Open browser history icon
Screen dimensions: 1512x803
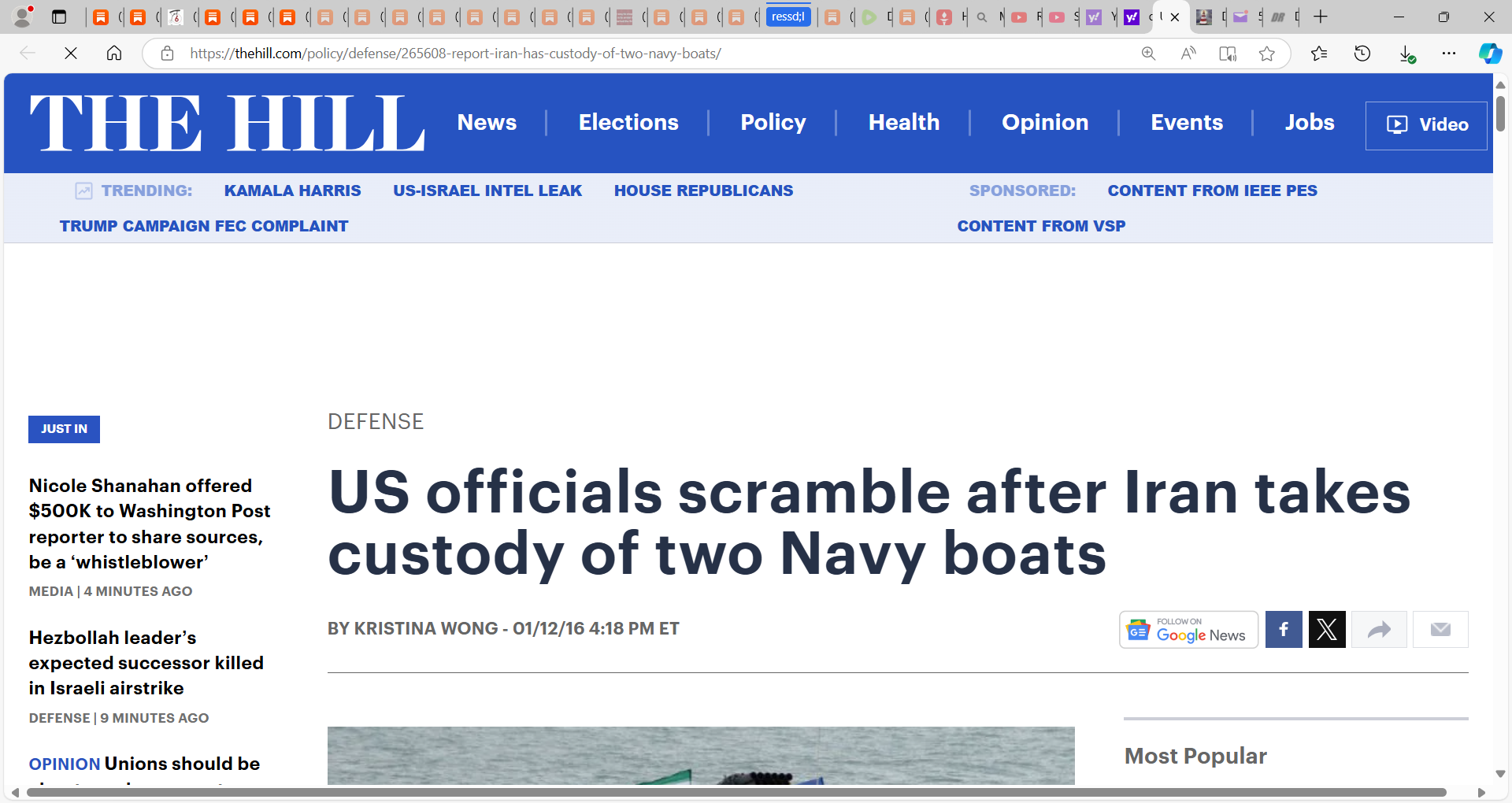1362,54
